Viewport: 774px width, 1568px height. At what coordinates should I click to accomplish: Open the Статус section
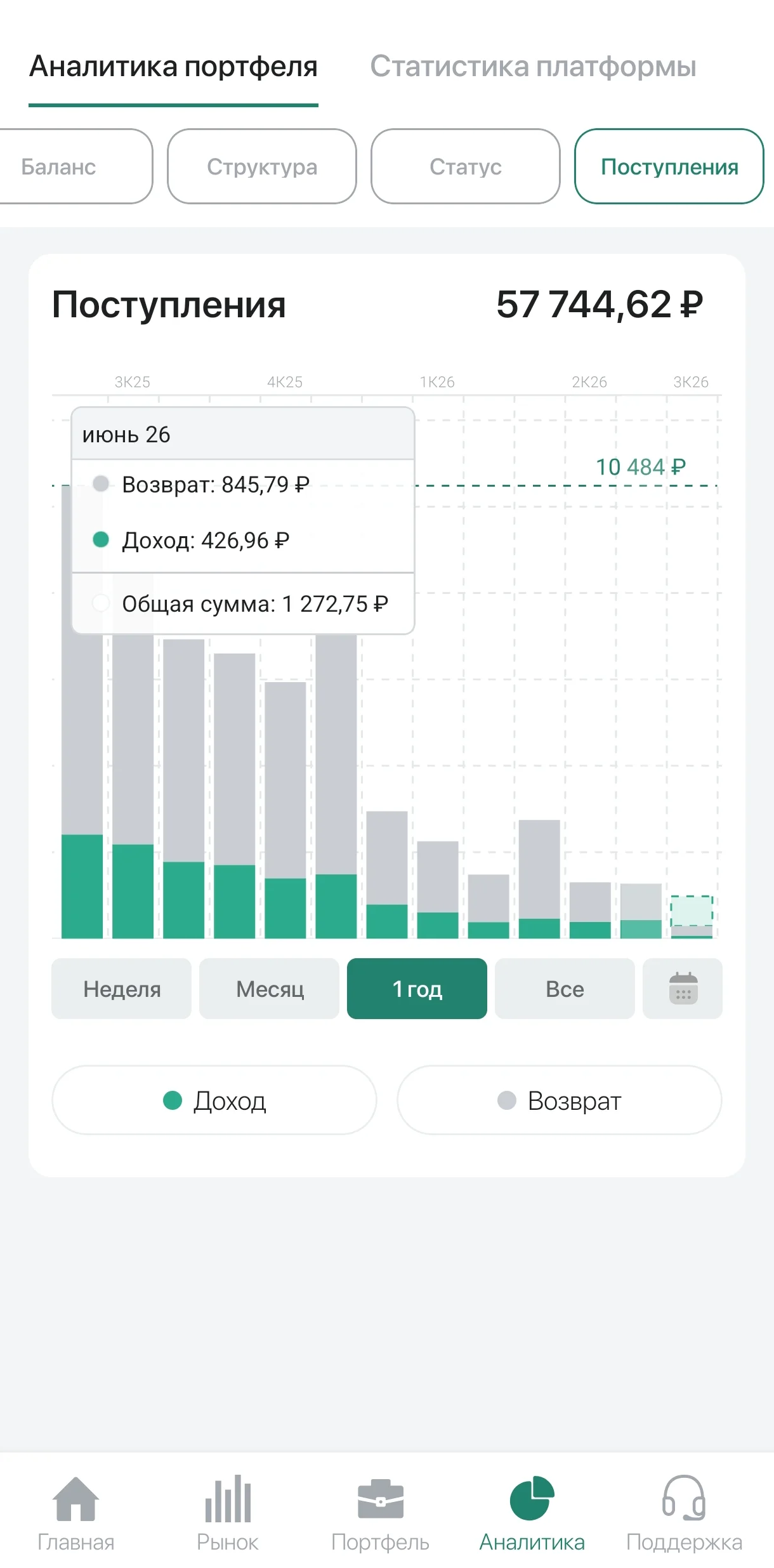466,166
